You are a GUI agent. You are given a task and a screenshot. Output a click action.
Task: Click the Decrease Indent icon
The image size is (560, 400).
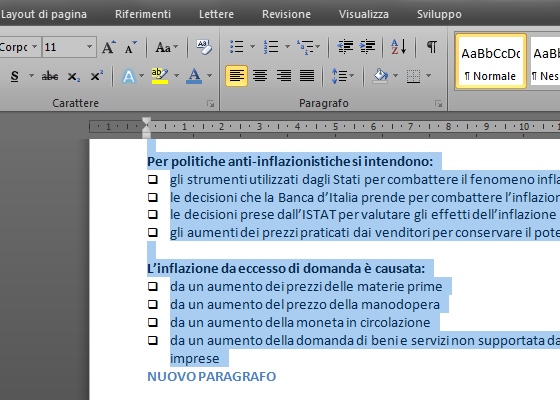(x=345, y=47)
